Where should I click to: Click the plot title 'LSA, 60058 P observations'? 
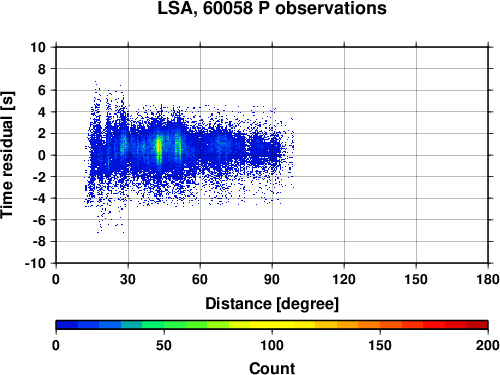tap(272, 8)
